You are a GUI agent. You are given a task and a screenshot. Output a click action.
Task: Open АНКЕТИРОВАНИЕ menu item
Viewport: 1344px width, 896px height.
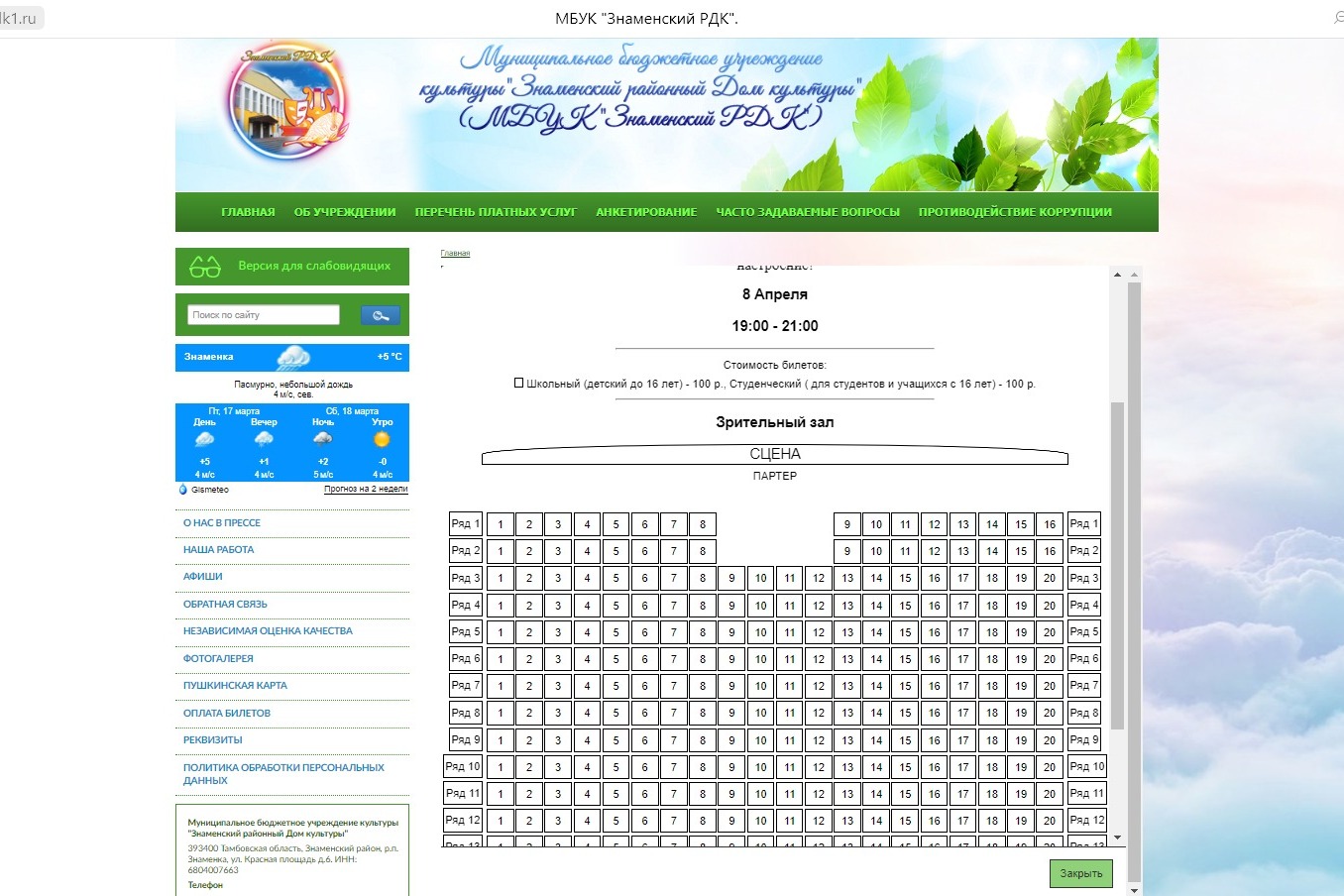(646, 212)
